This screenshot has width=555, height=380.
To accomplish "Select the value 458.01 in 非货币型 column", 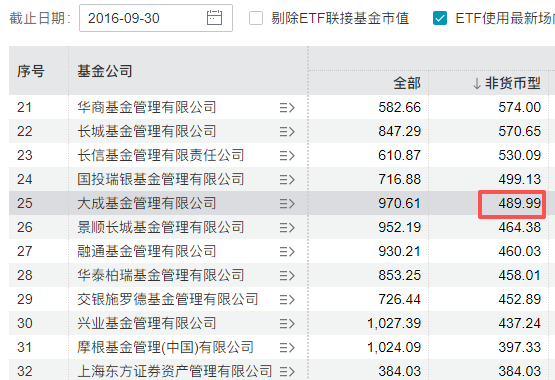I will (520, 275).
